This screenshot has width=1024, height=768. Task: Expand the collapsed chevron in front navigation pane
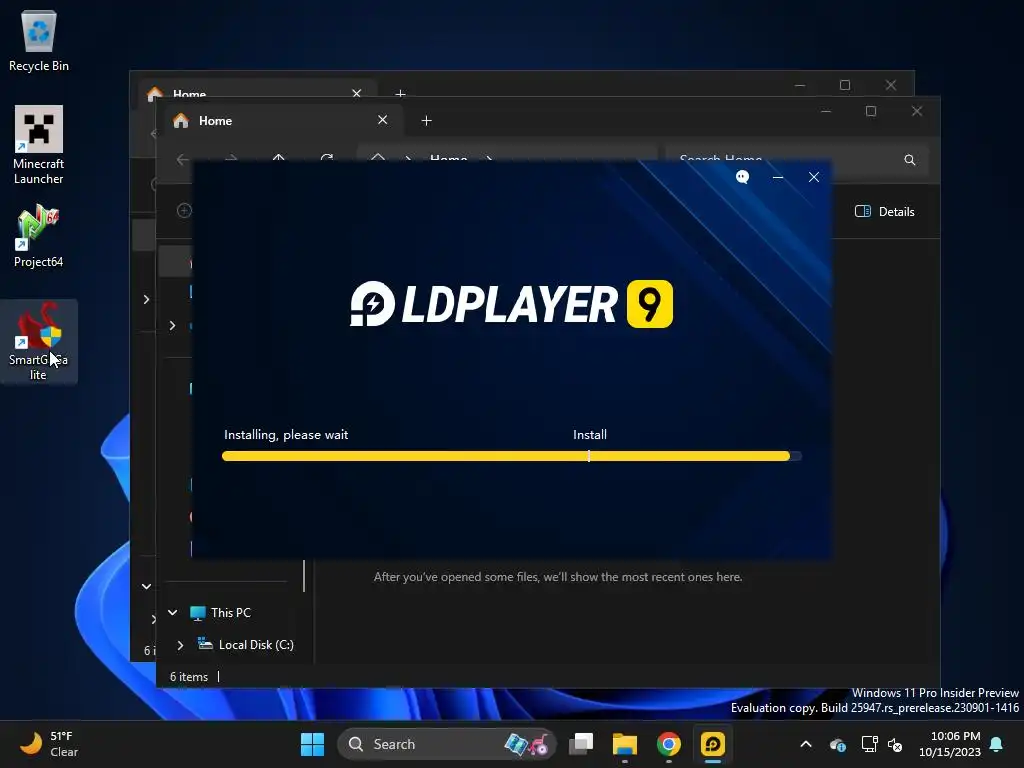172,325
